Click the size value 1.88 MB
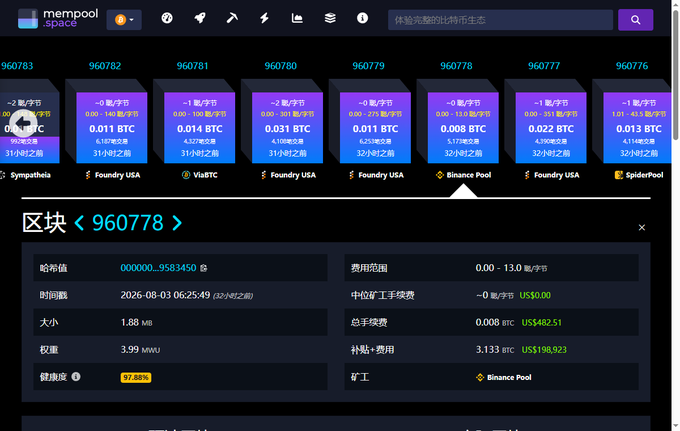Image resolution: width=680 pixels, height=431 pixels. tap(137, 323)
